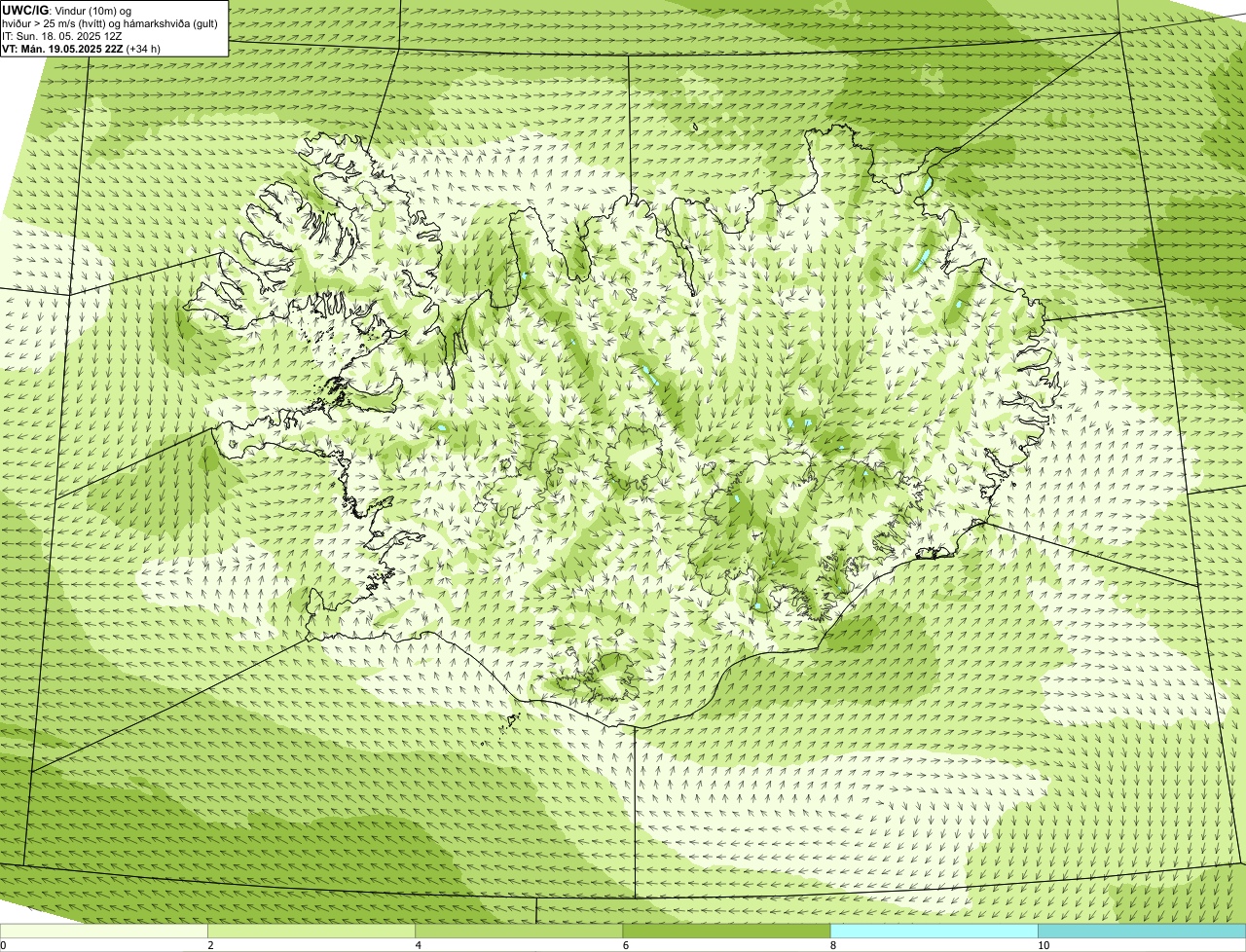Click the legend label "10"
The height and width of the screenshot is (952, 1246).
click(x=1044, y=945)
